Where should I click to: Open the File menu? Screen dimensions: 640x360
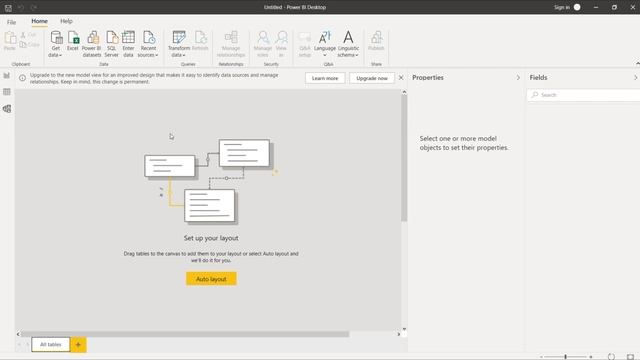click(x=11, y=22)
